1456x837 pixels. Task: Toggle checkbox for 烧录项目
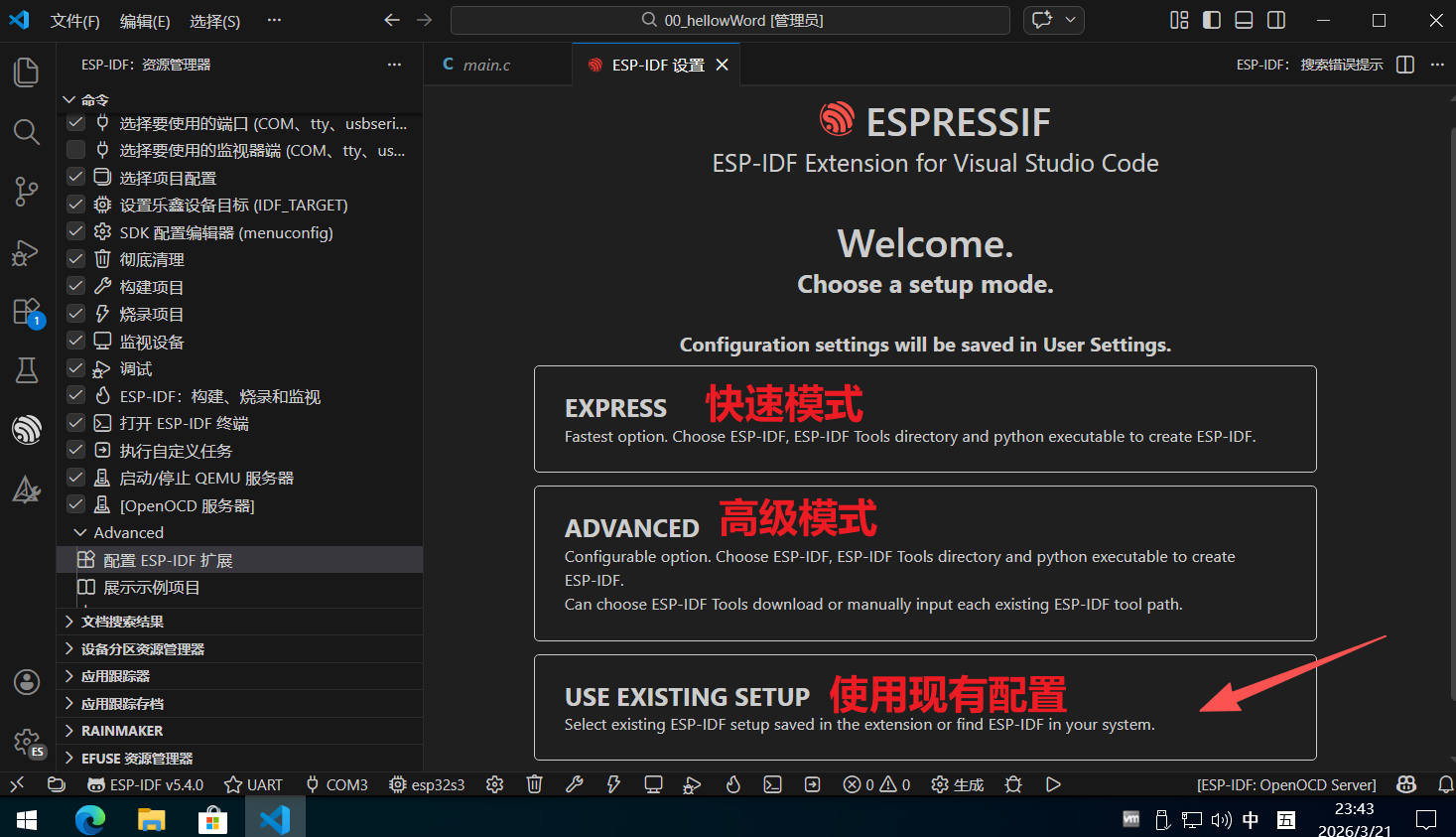(75, 314)
